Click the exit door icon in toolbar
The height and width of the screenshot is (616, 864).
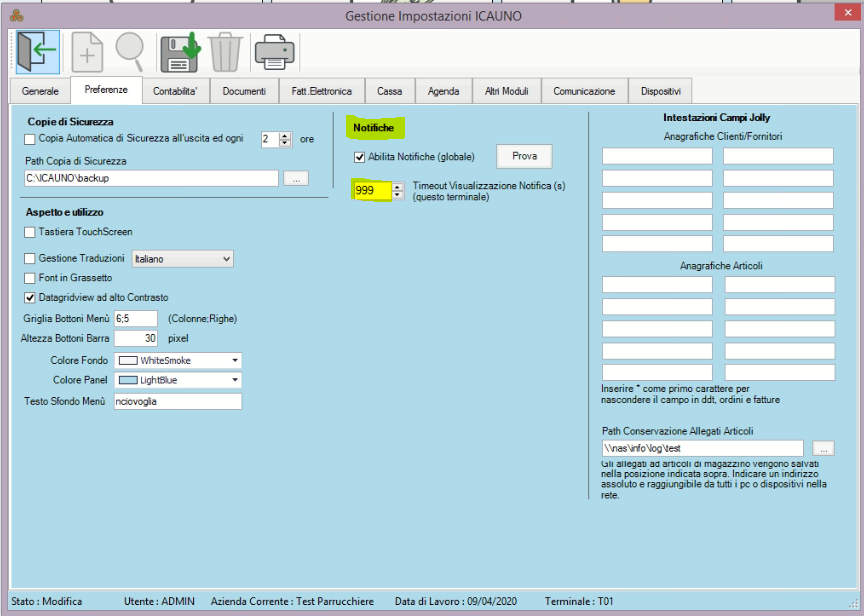[37, 51]
